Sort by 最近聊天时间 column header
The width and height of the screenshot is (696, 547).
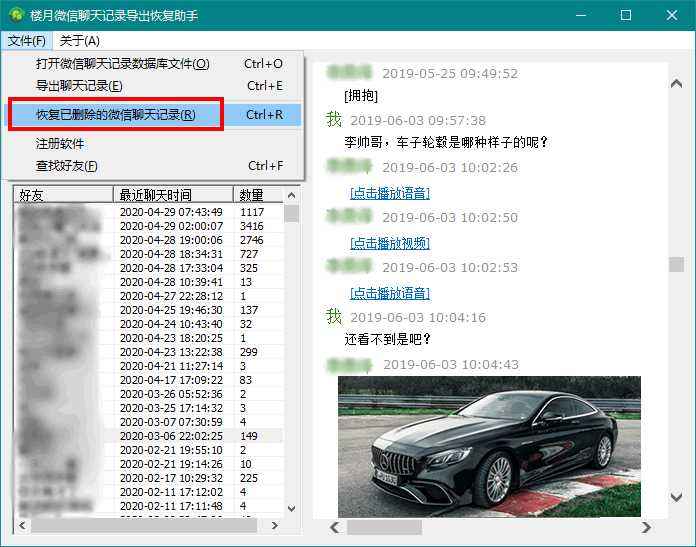[x=174, y=195]
